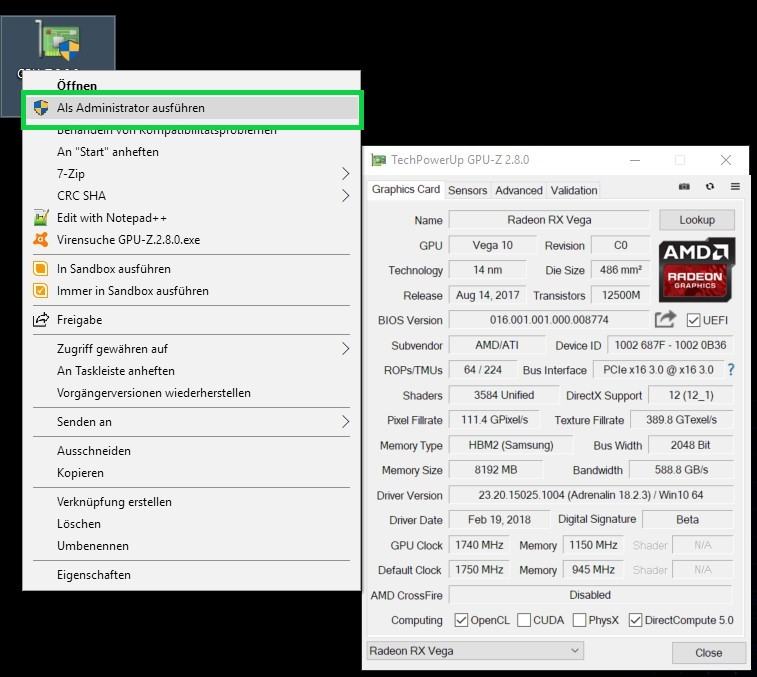Click the BIOS Version value field
This screenshot has width=757, height=677.
pos(549,320)
